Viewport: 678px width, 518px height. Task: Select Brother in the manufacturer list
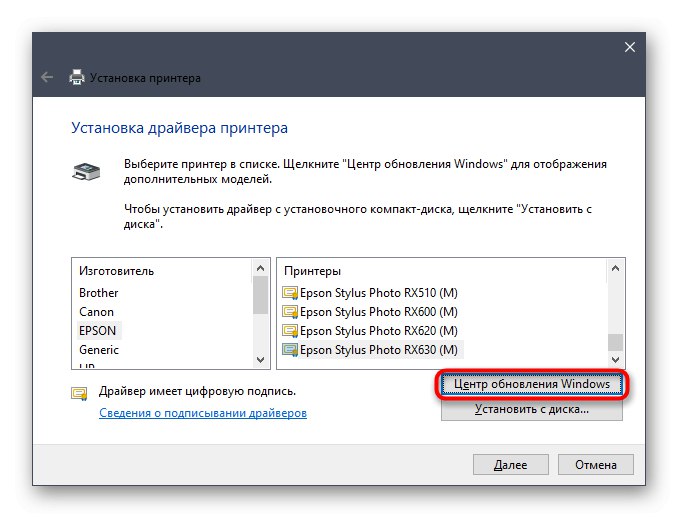click(99, 293)
